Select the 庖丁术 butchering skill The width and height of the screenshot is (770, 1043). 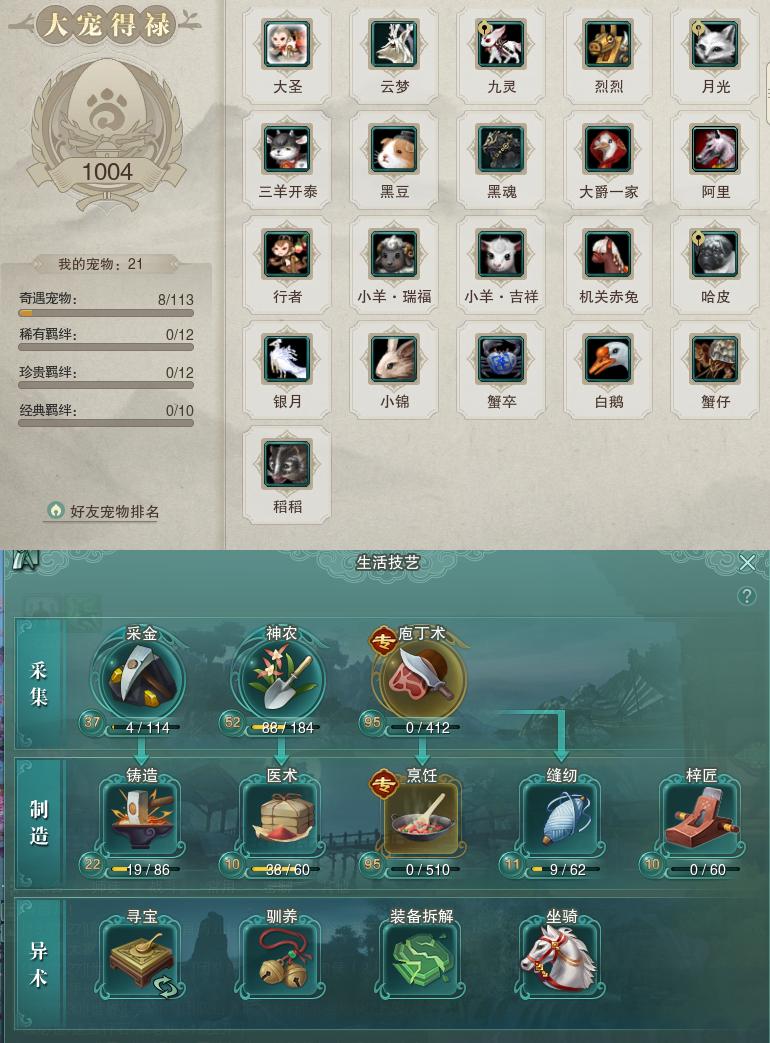(x=419, y=680)
